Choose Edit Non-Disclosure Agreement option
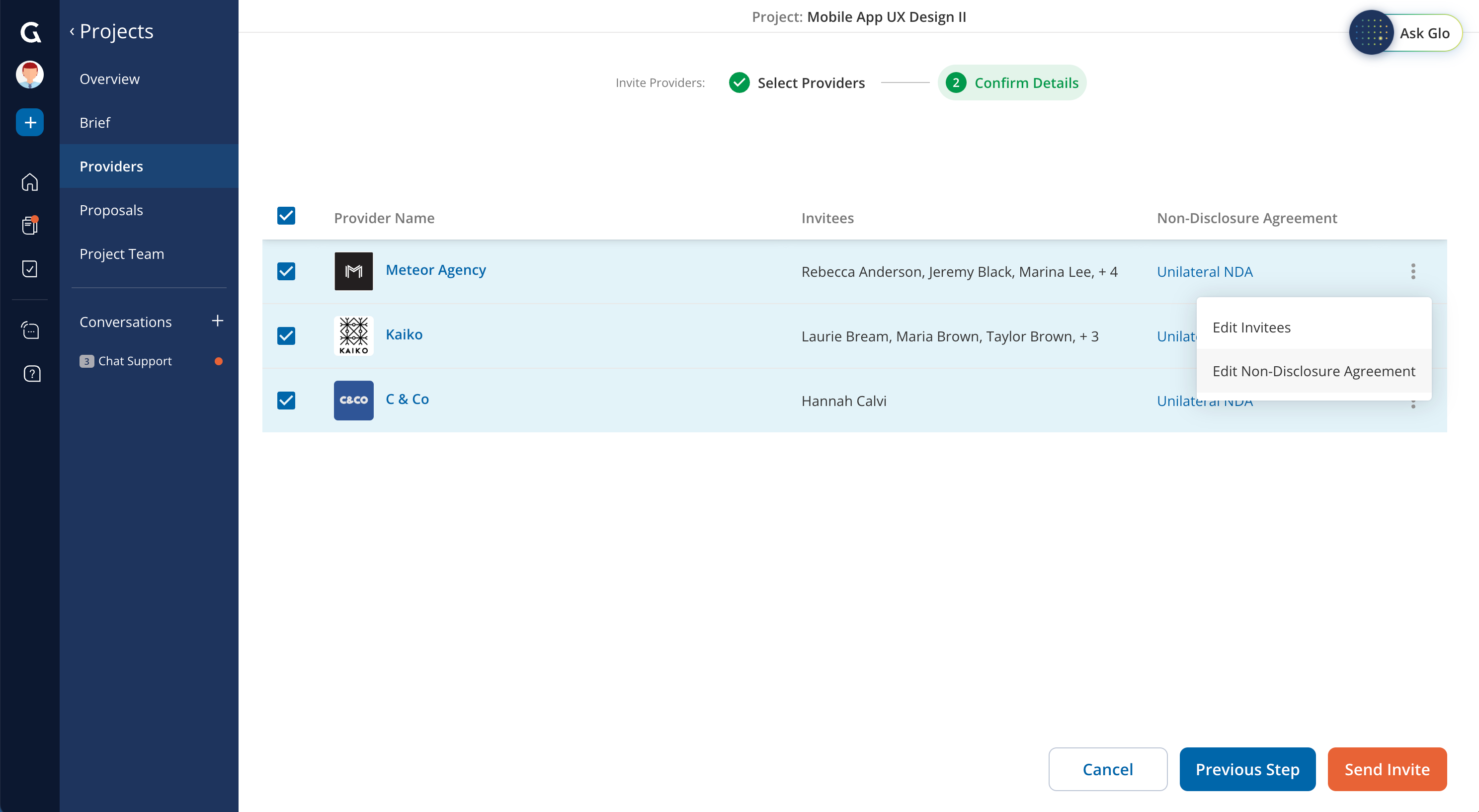 tap(1313, 371)
